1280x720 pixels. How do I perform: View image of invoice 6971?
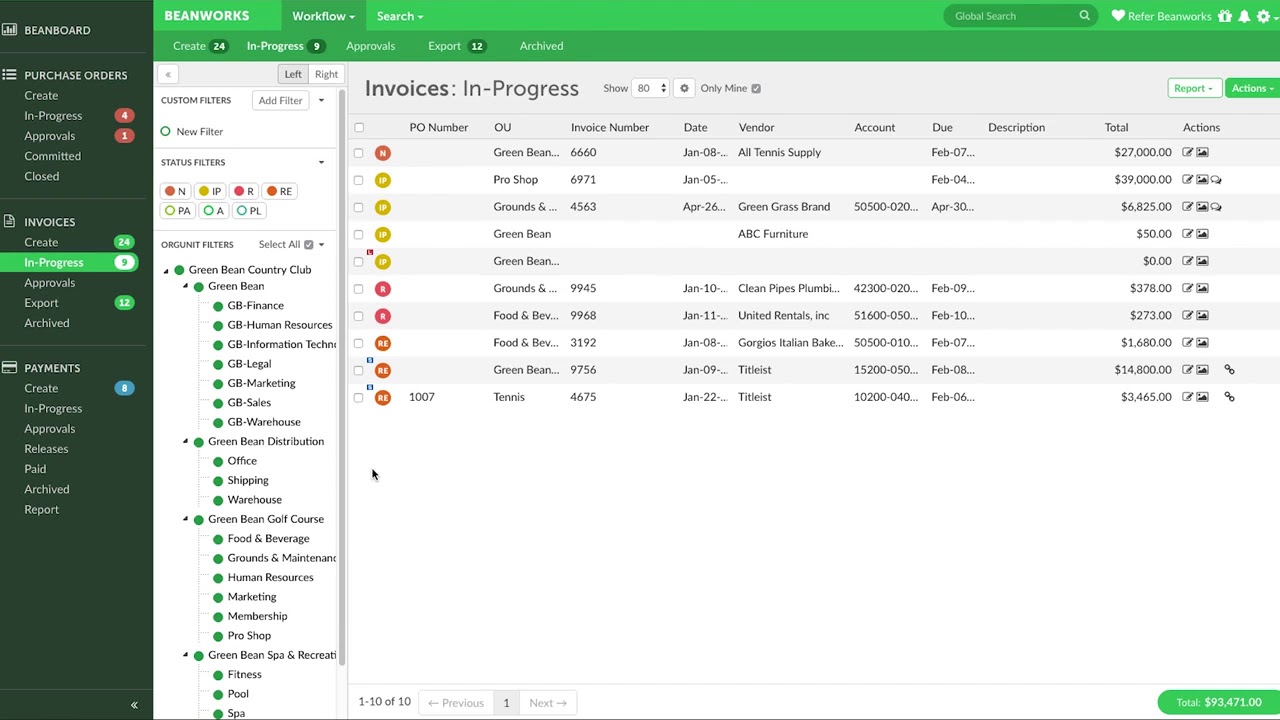coord(1202,180)
